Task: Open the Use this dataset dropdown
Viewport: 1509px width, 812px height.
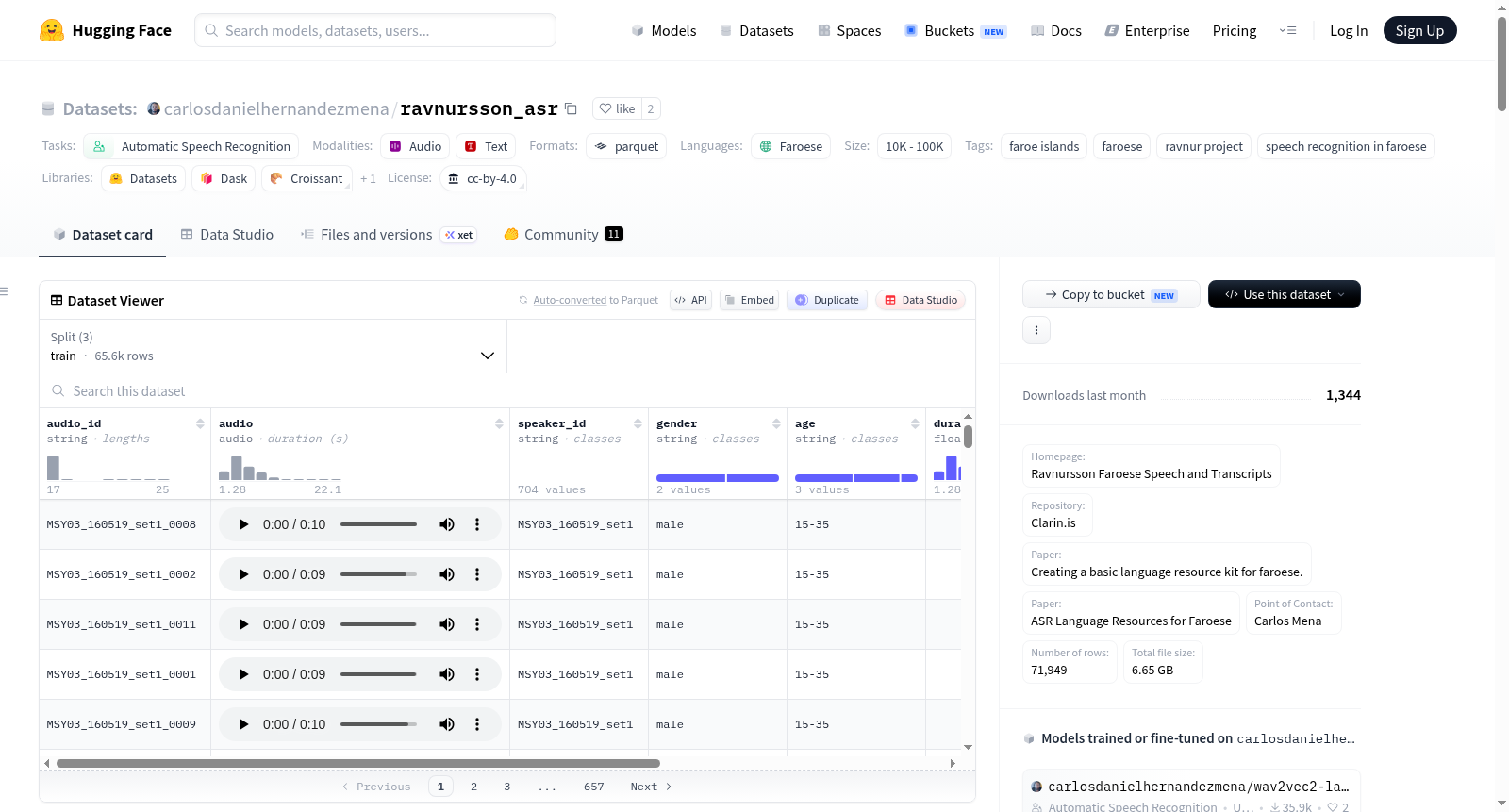Action: click(x=1285, y=294)
